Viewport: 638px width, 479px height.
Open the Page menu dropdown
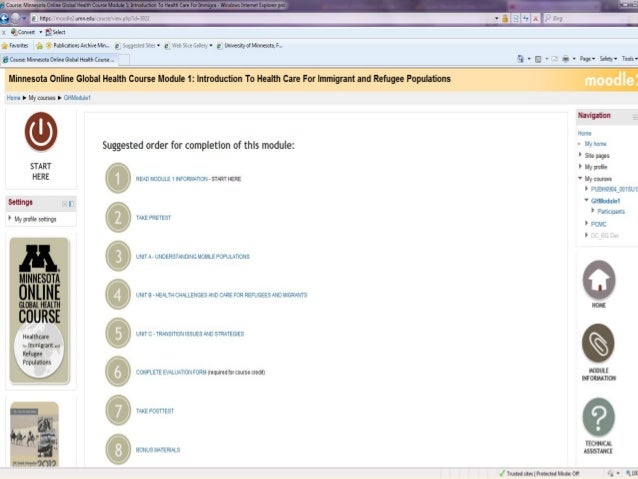click(587, 59)
